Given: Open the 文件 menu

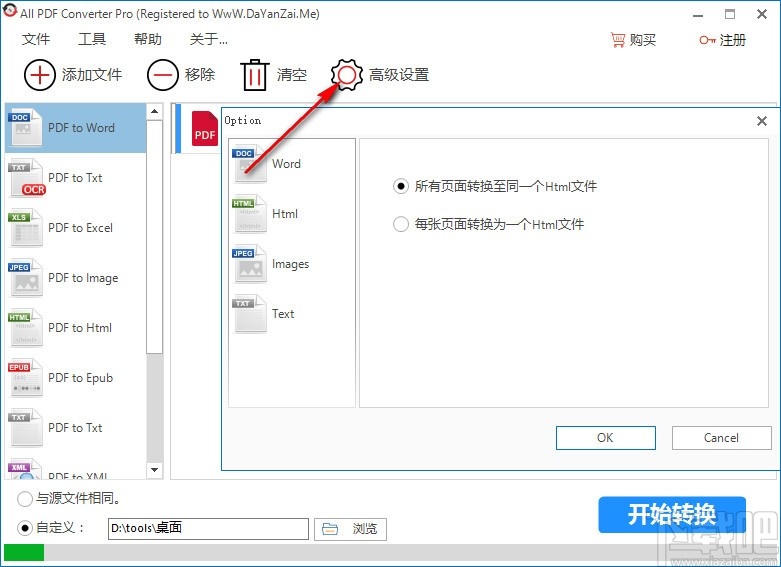Looking at the screenshot, I should (36, 39).
